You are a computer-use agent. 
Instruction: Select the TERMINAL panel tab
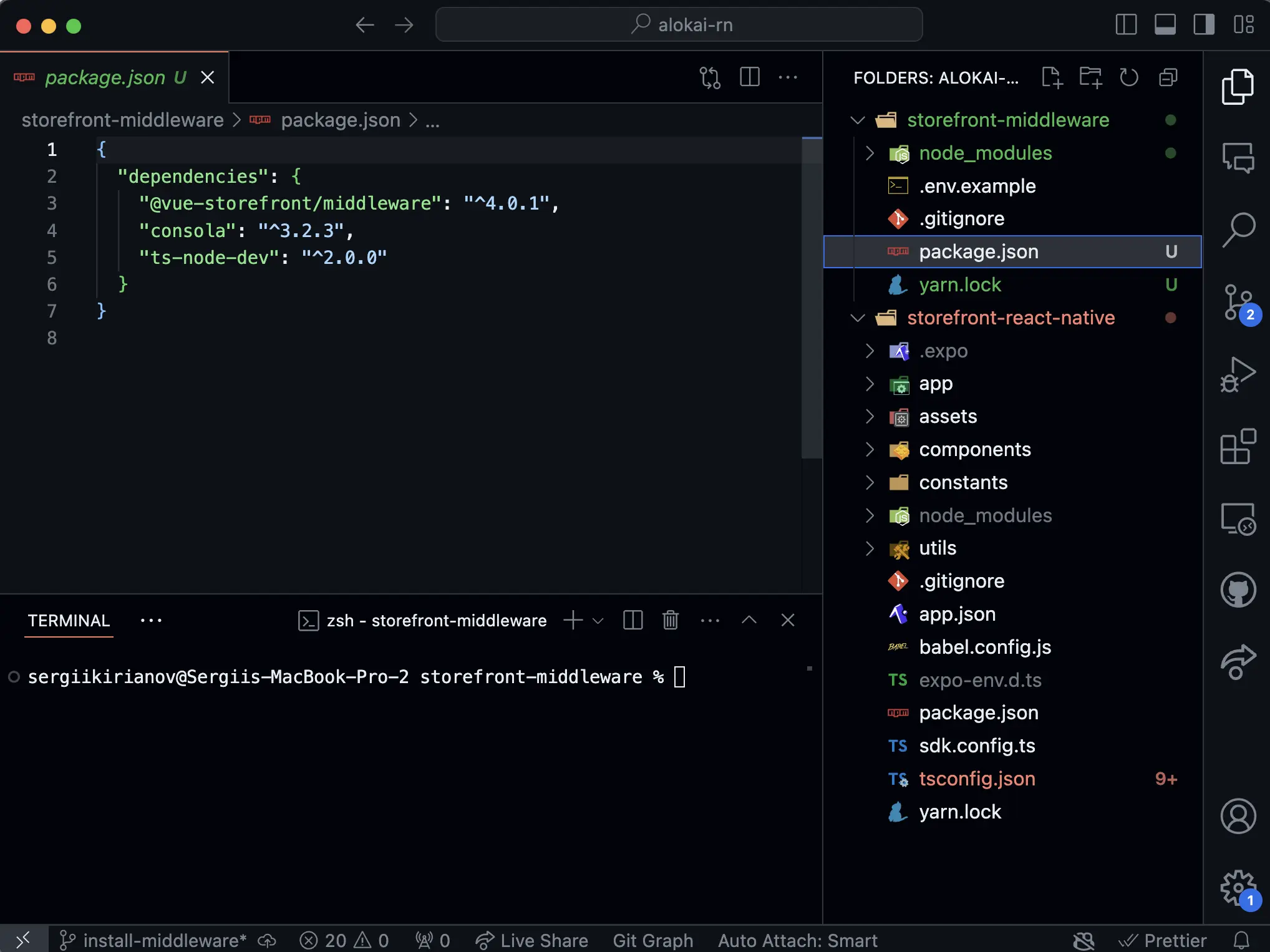point(69,621)
